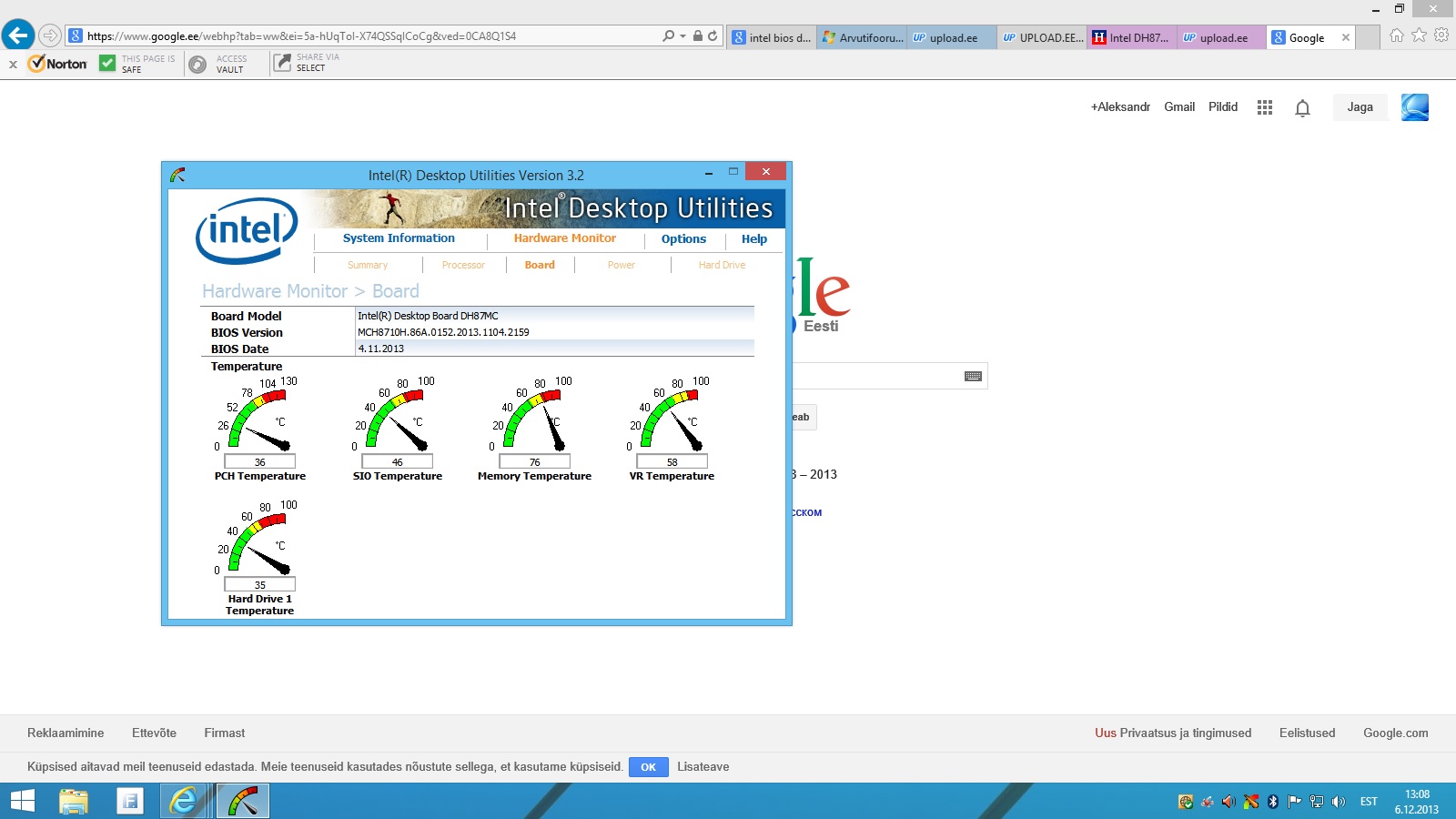Open Options menu in Intel Utilities
This screenshot has height=819, width=1456.
[683, 239]
